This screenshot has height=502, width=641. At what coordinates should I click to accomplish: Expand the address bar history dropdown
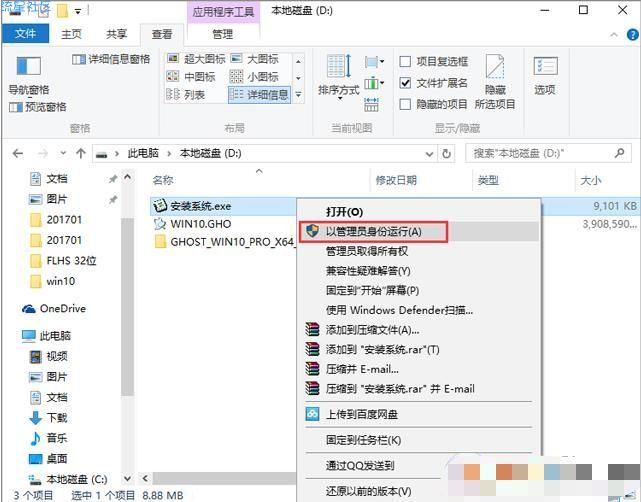(x=429, y=154)
